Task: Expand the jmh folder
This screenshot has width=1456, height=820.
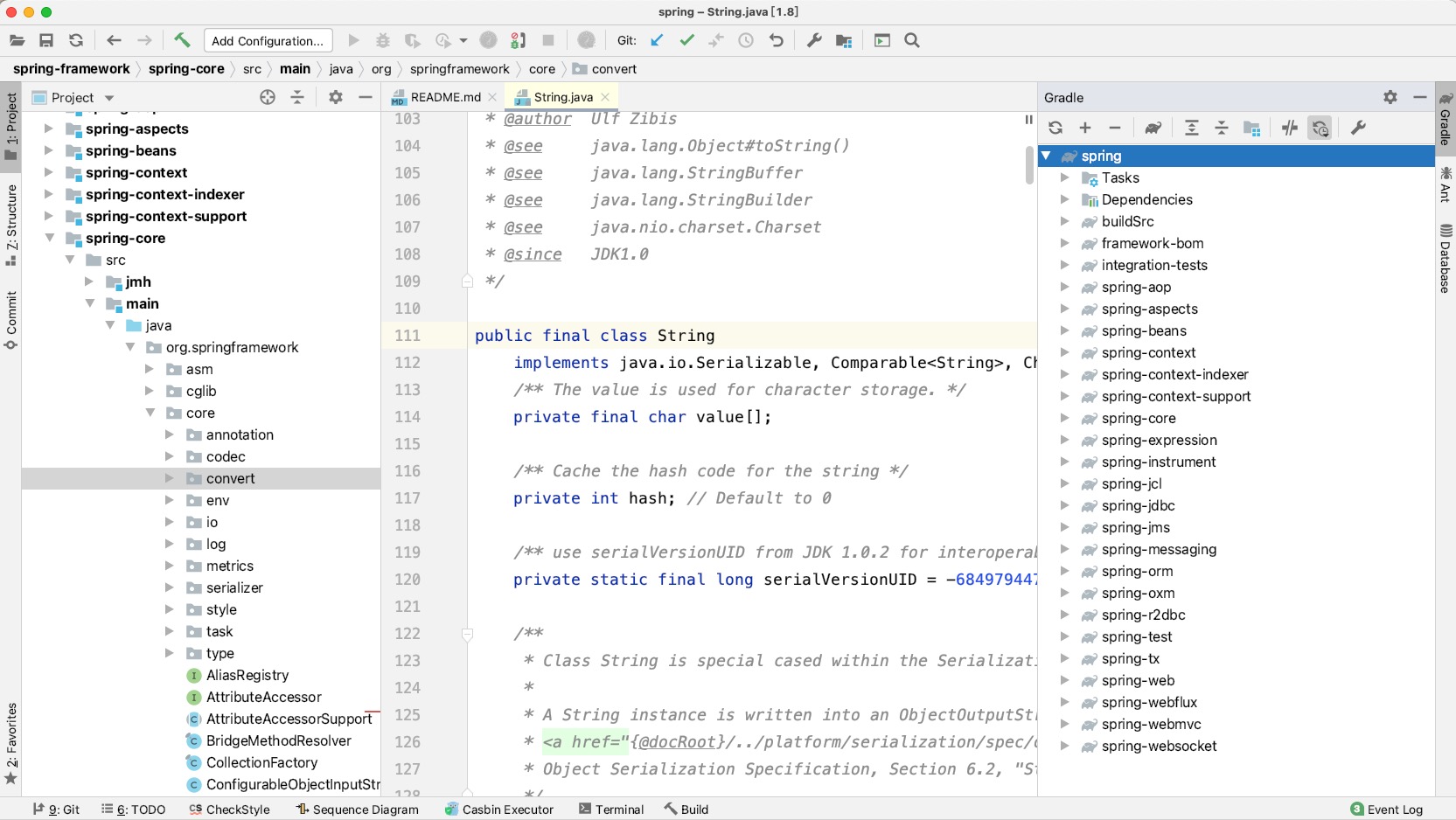Action: [x=89, y=281]
